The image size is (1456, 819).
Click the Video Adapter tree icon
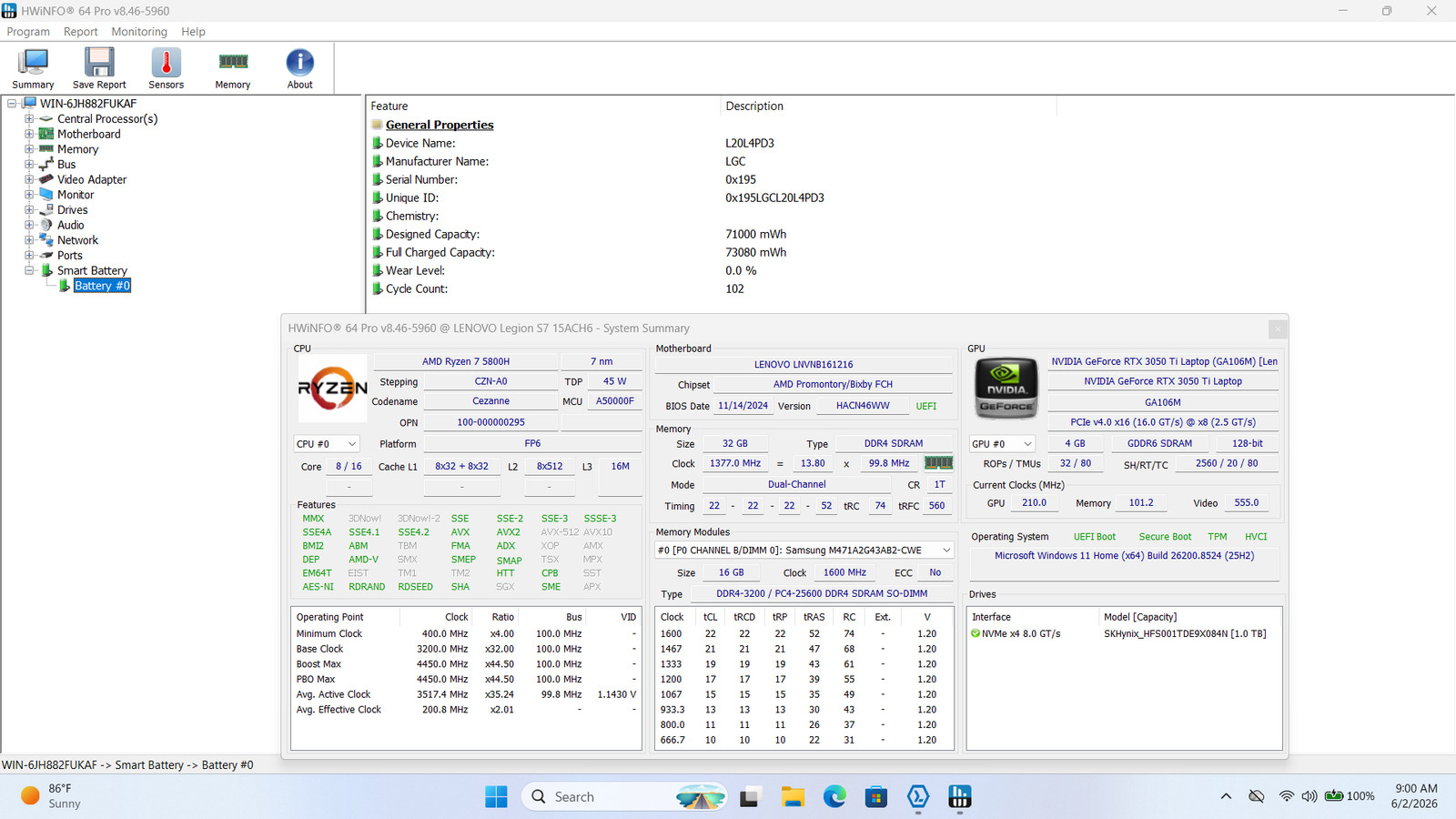click(x=46, y=179)
